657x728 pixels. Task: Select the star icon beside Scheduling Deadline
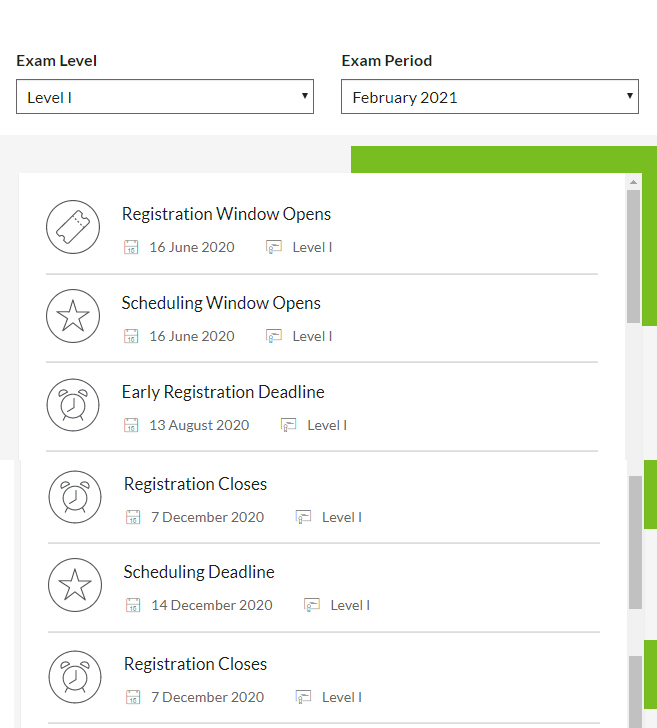click(x=75, y=586)
